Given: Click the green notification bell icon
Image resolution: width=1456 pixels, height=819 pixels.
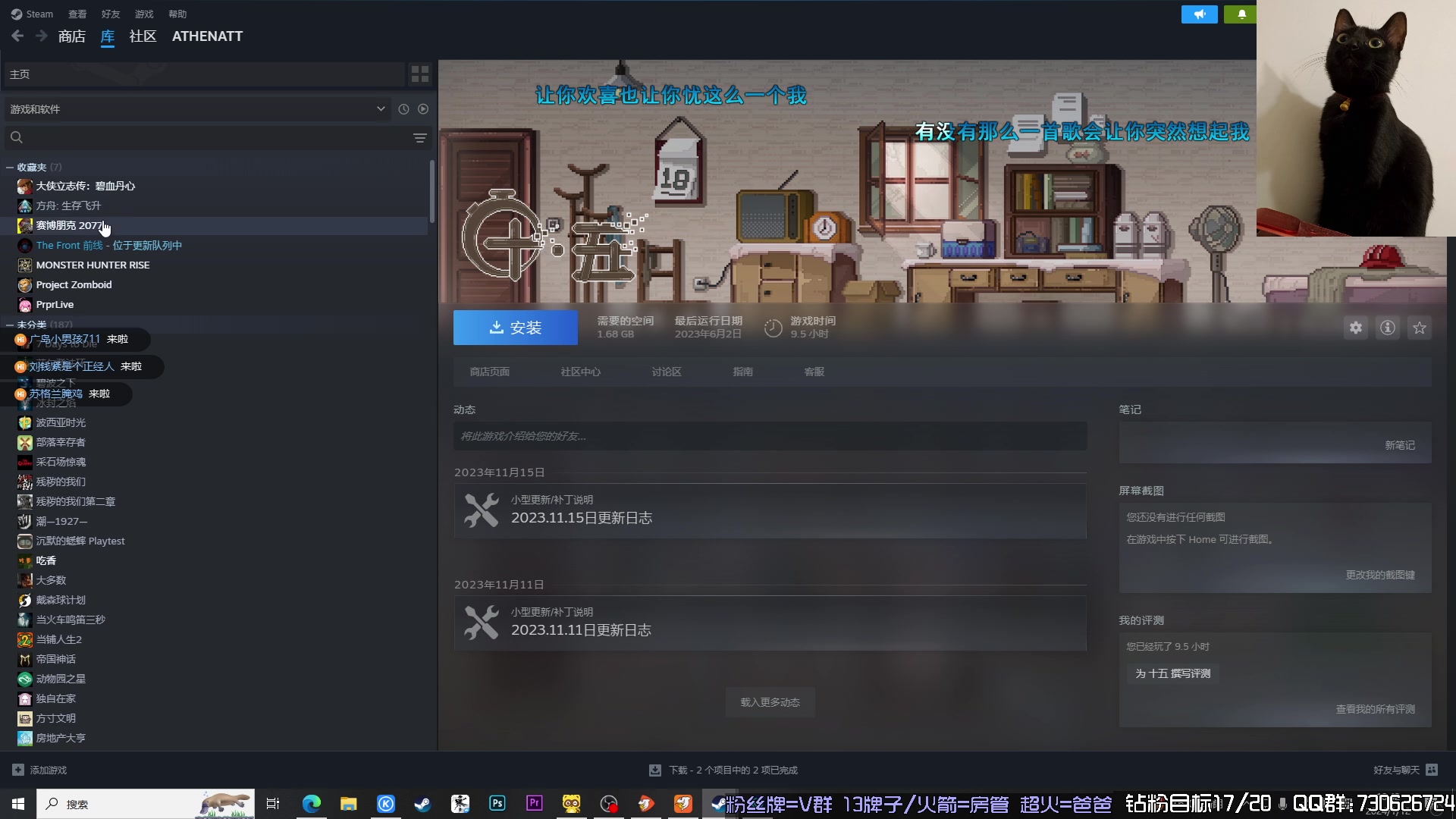Looking at the screenshot, I should click(1241, 14).
